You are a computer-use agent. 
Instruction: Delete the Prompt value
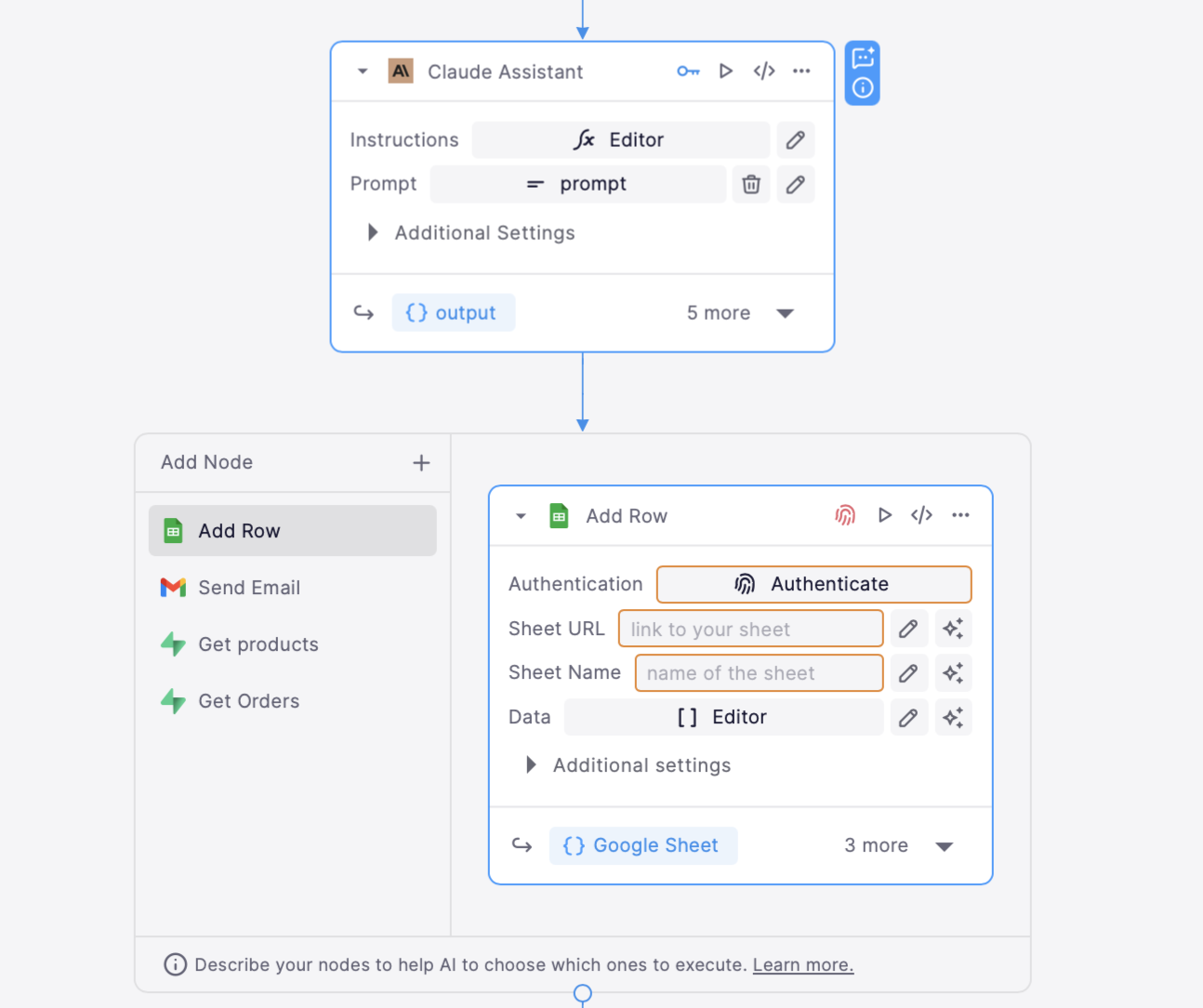coord(751,184)
